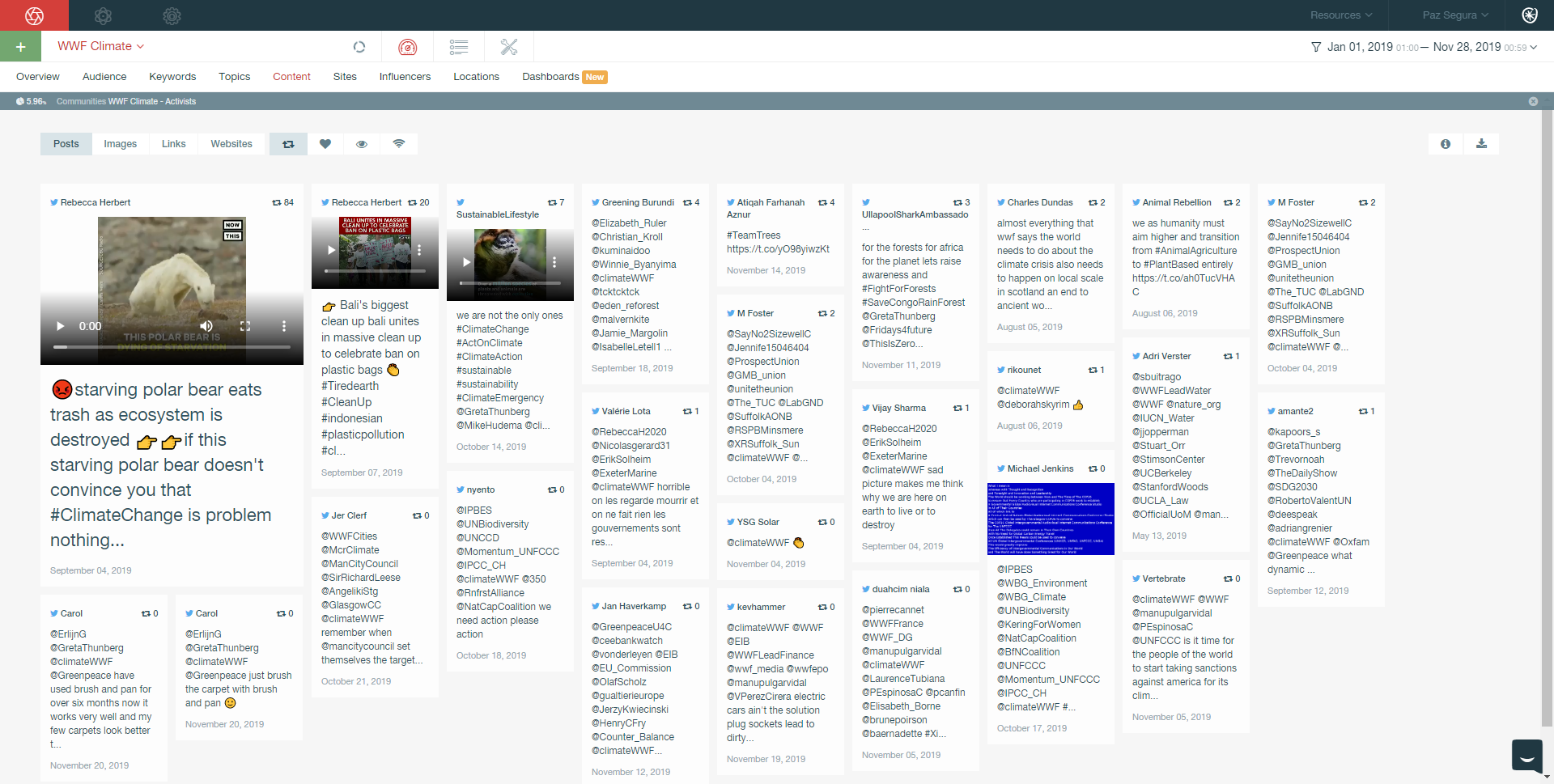The width and height of the screenshot is (1554, 784).
Task: Open the gear settings icon in top bar
Action: pyautogui.click(x=172, y=15)
